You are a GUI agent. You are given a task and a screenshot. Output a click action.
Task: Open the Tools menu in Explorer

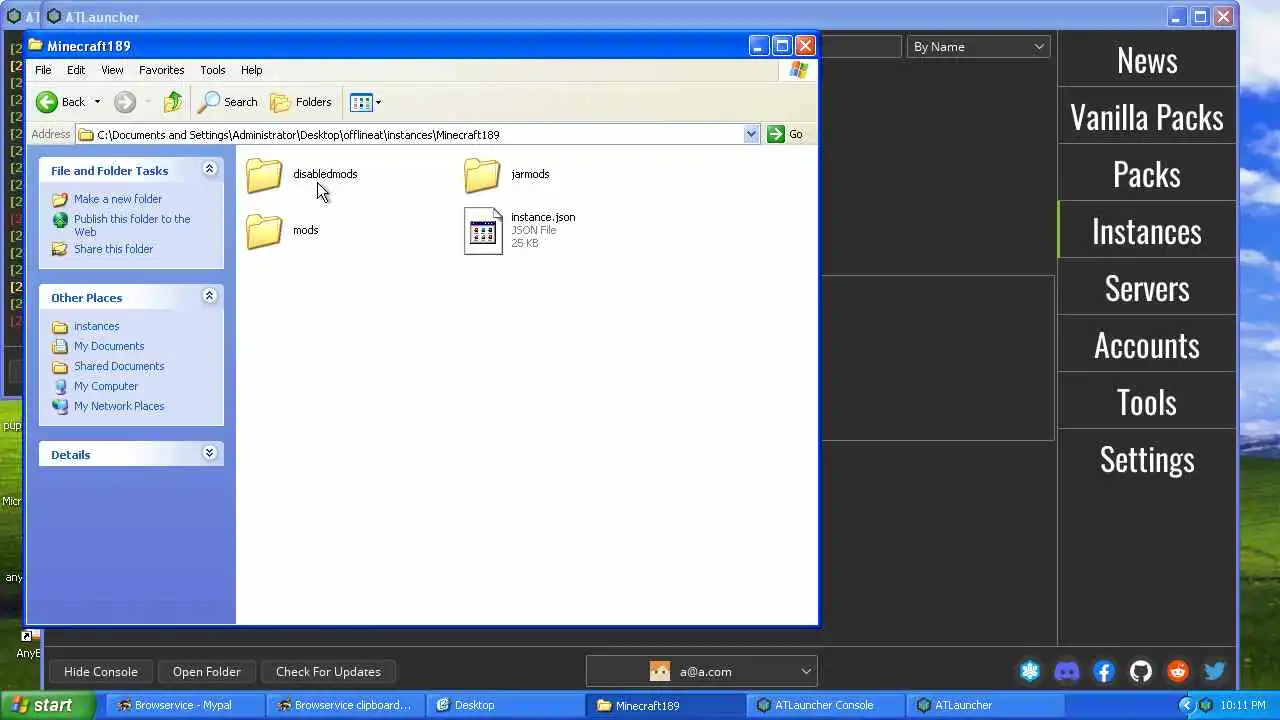coord(212,70)
